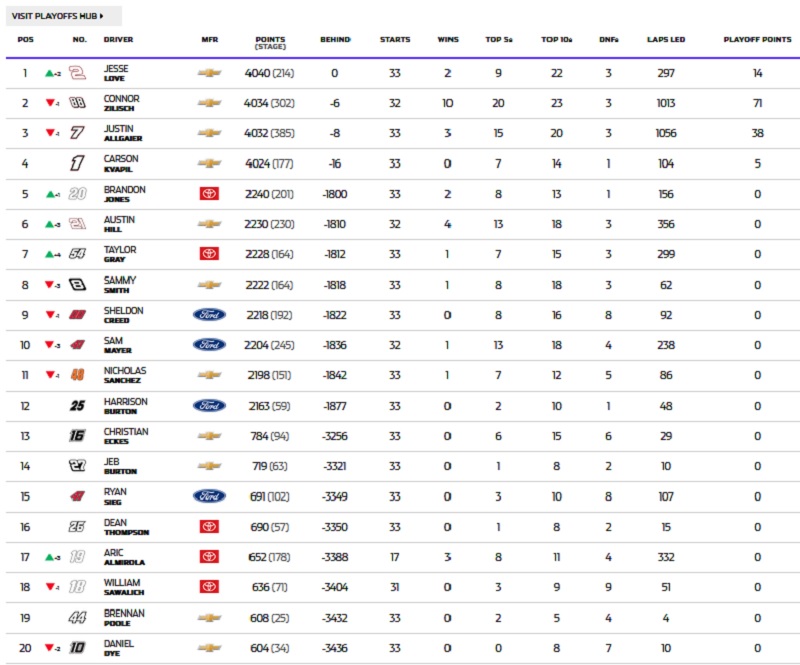Screen dimensions: 800x665
Task: Click Sam Mayer's car number icon
Action: [78, 345]
